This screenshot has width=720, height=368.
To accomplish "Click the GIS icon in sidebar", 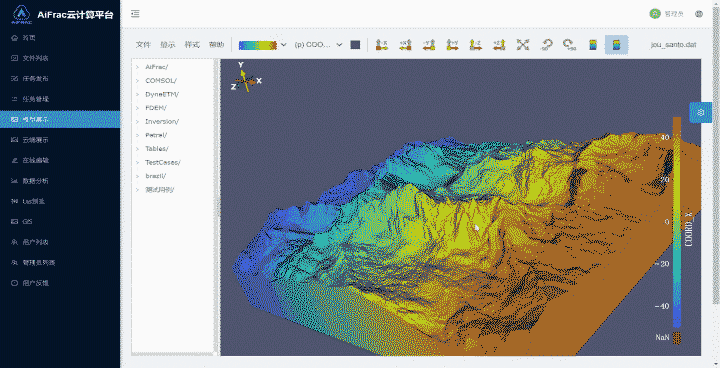I will 14,221.
